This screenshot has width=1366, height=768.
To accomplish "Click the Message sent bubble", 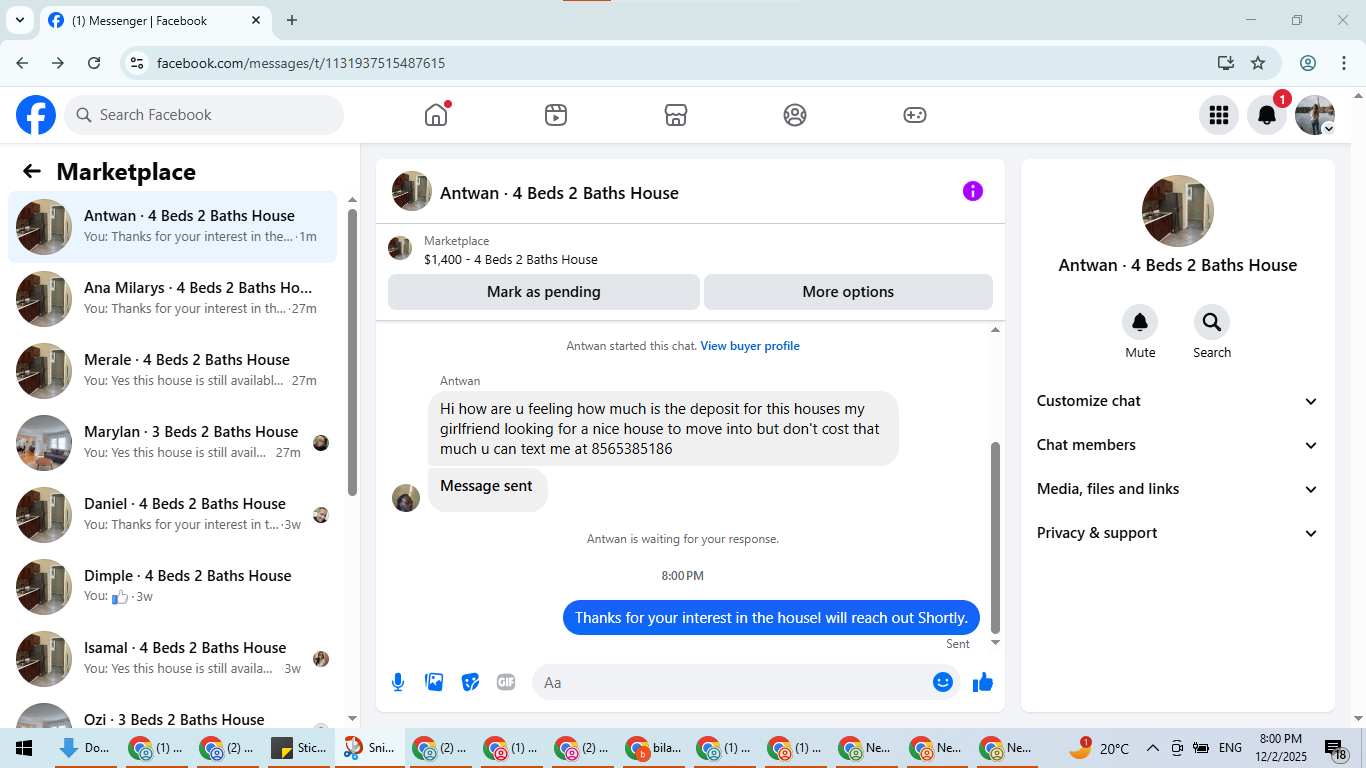I will [x=487, y=489].
